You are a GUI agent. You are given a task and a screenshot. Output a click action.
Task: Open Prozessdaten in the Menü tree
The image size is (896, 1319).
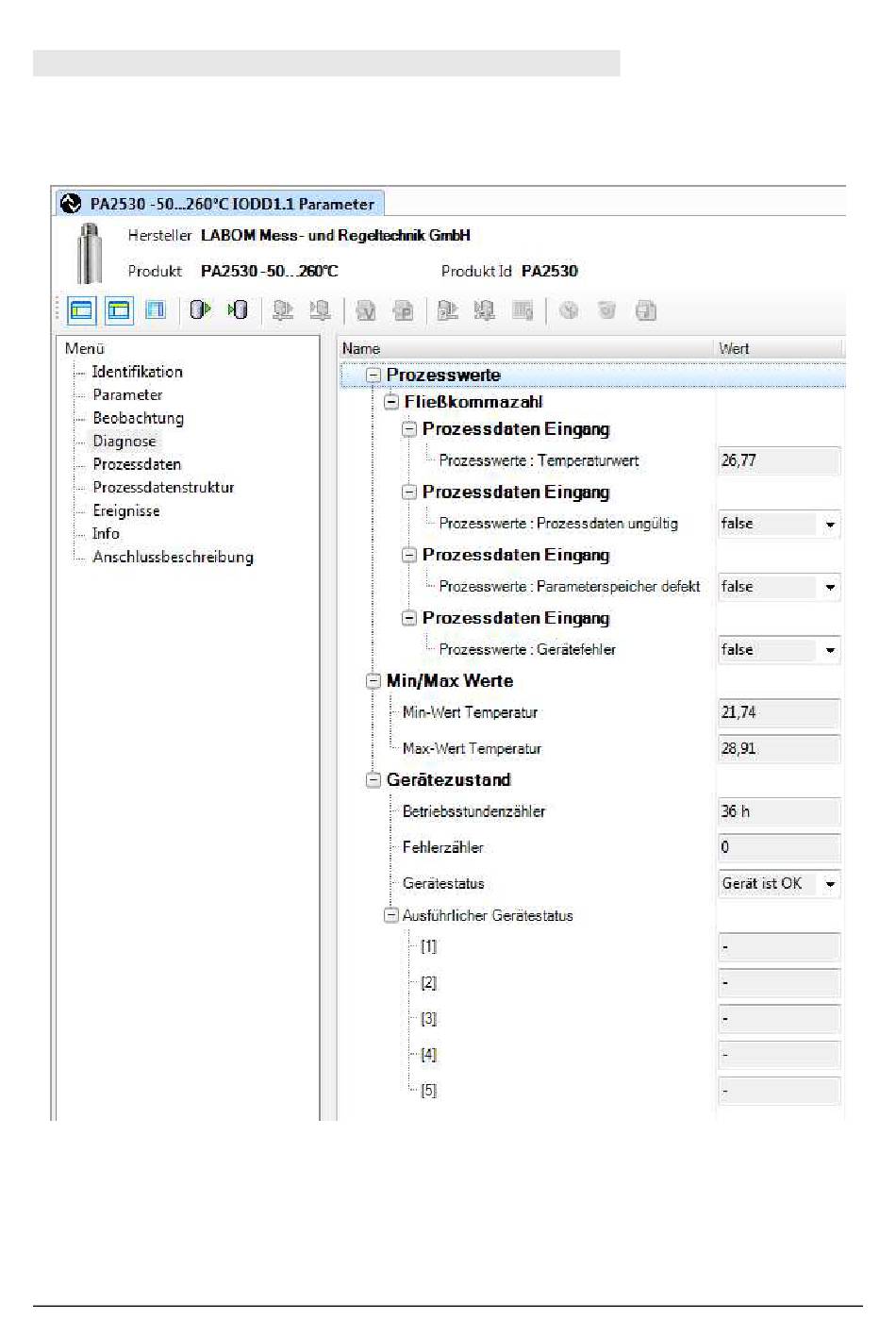point(137,464)
